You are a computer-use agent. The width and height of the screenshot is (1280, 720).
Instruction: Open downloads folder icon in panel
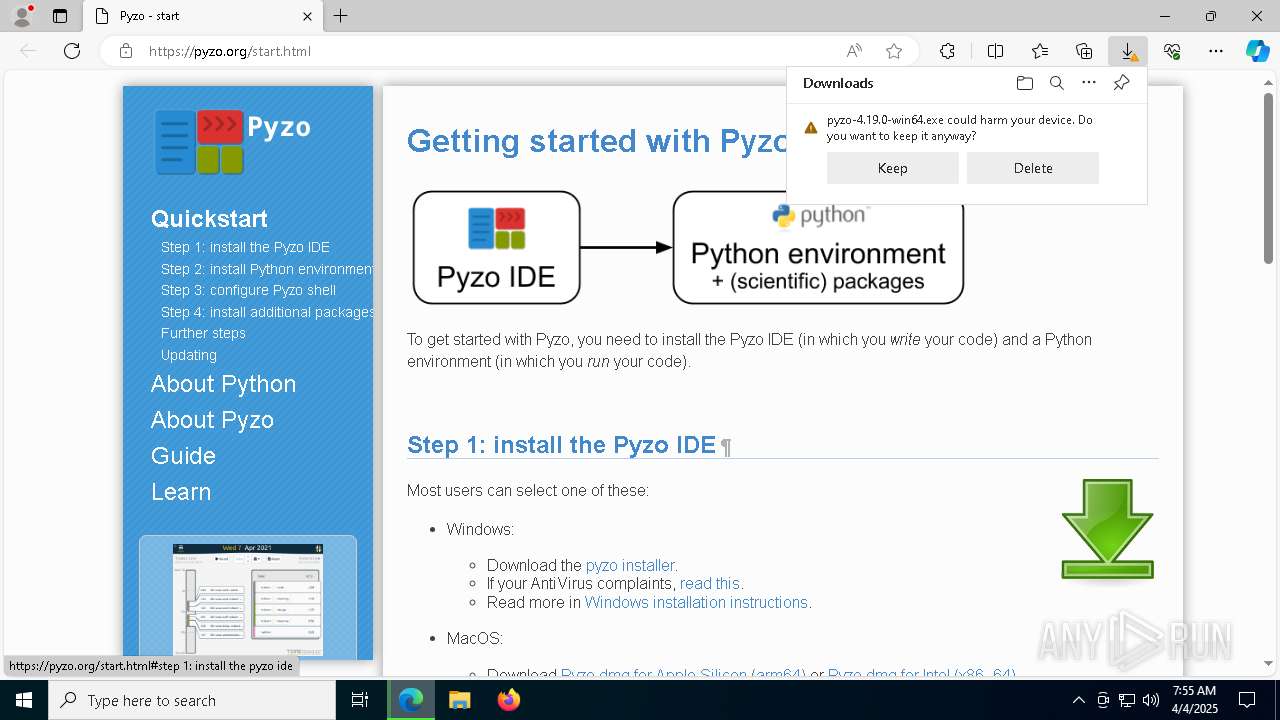pos(1025,83)
